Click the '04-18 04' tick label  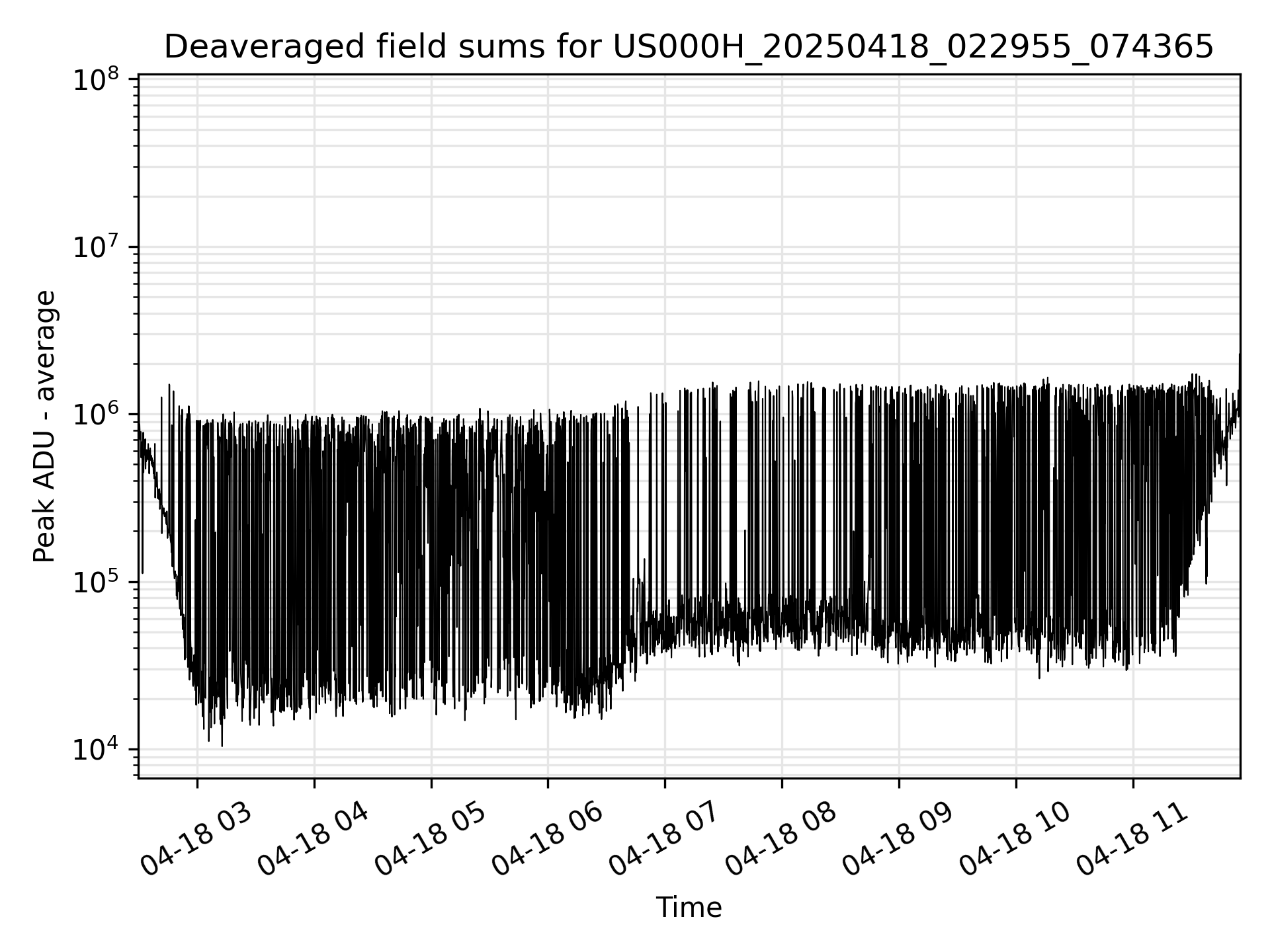point(314,840)
